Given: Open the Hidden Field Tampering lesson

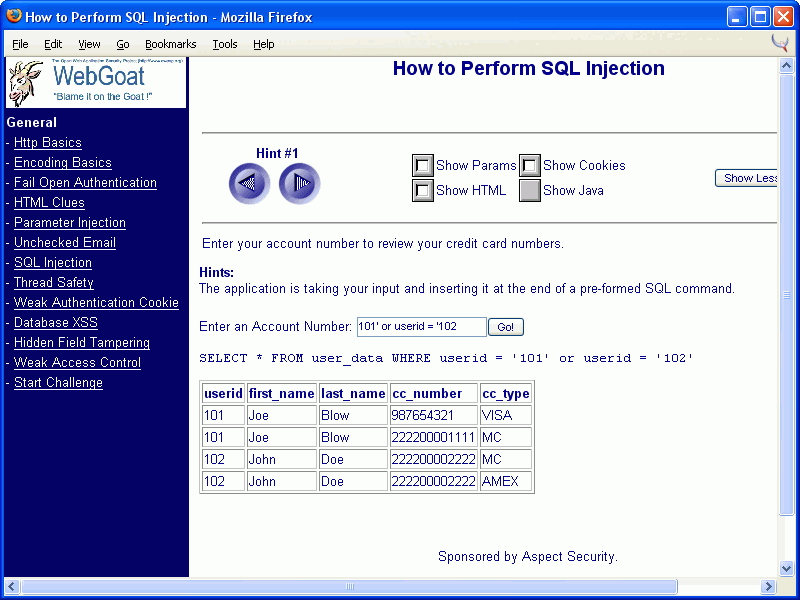Looking at the screenshot, I should click(x=81, y=342).
